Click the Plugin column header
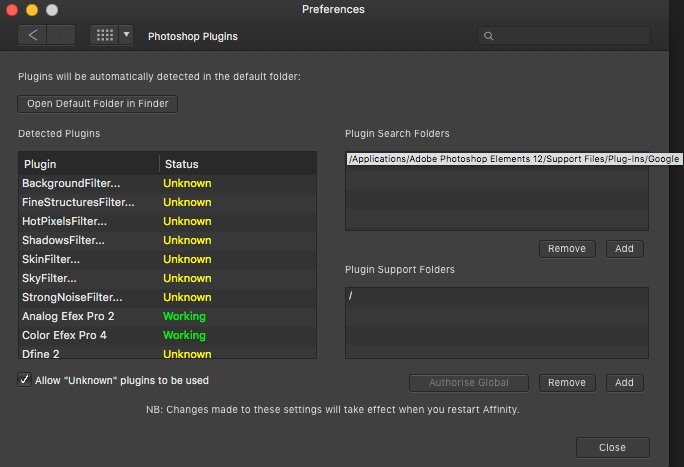Viewport: 684px width, 467px height. [x=88, y=163]
